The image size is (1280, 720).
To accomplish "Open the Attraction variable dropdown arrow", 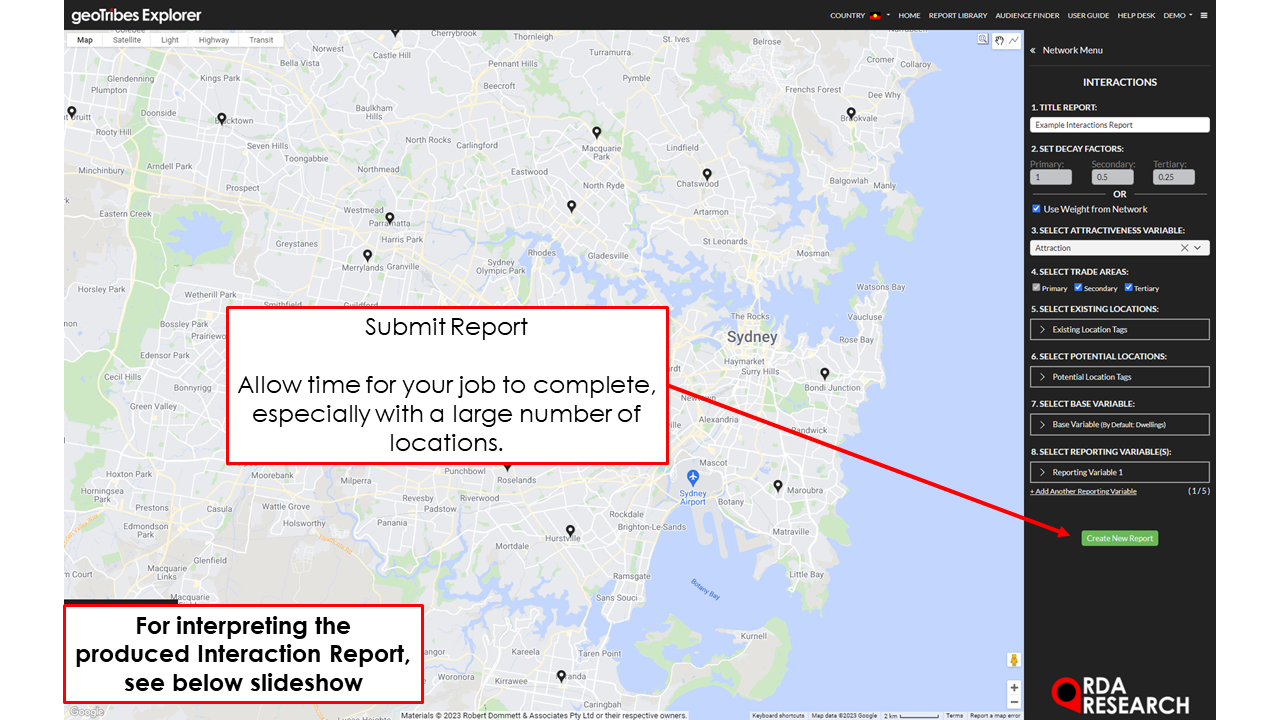I will 1198,248.
